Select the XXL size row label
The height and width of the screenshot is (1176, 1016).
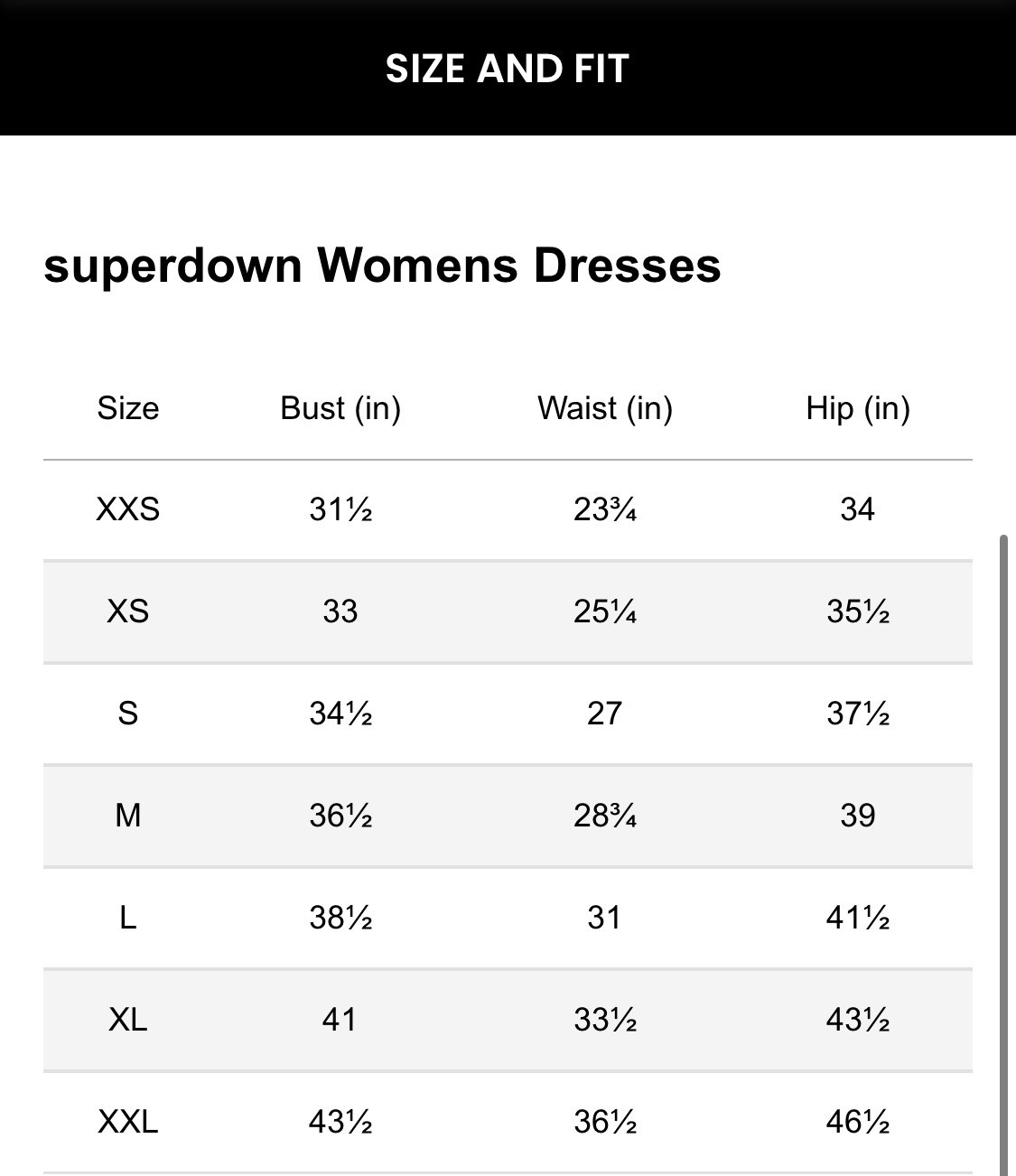pyautogui.click(x=128, y=1122)
